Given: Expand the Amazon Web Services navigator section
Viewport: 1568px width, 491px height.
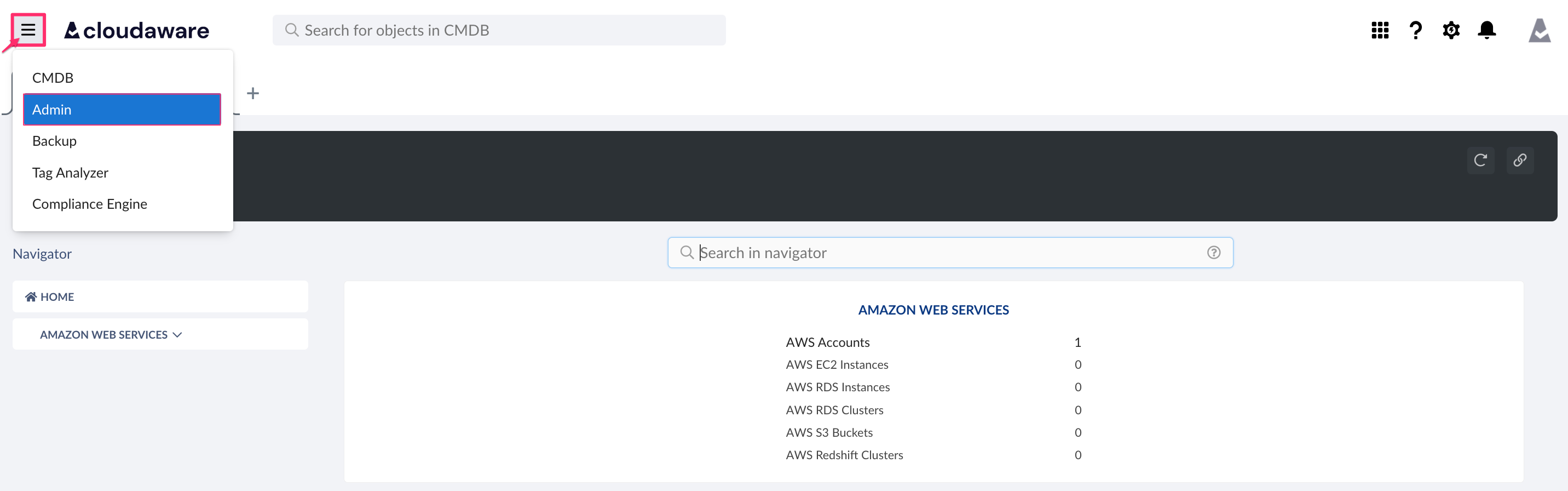Looking at the screenshot, I should tap(111, 334).
